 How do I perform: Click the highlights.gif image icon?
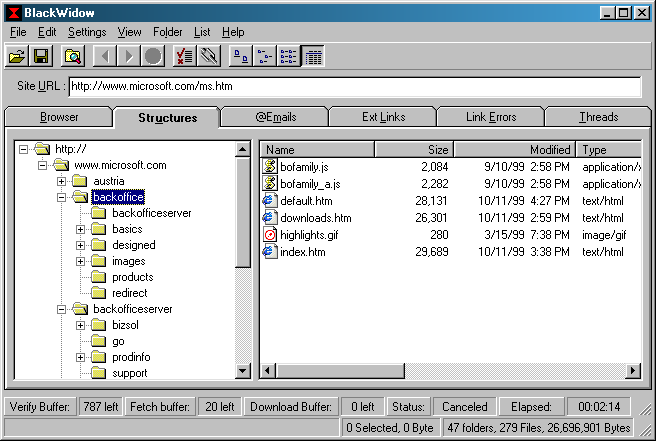click(270, 235)
